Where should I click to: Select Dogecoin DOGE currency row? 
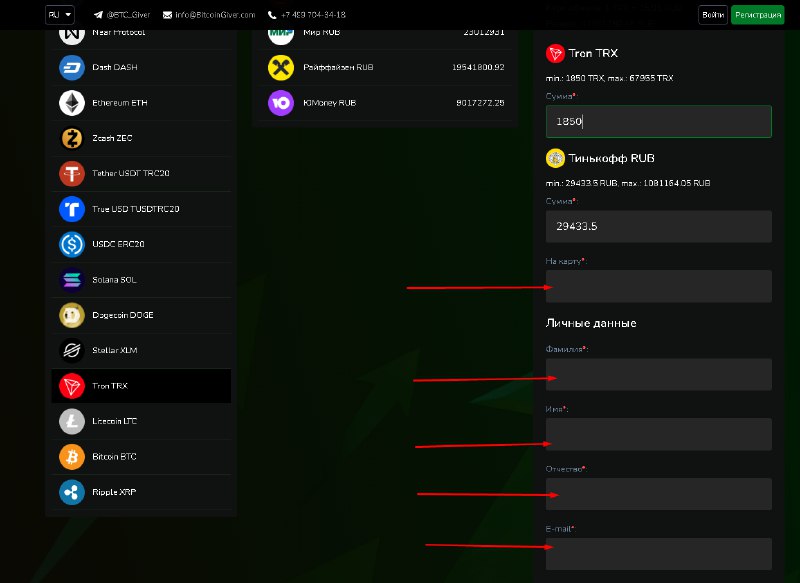(141, 315)
